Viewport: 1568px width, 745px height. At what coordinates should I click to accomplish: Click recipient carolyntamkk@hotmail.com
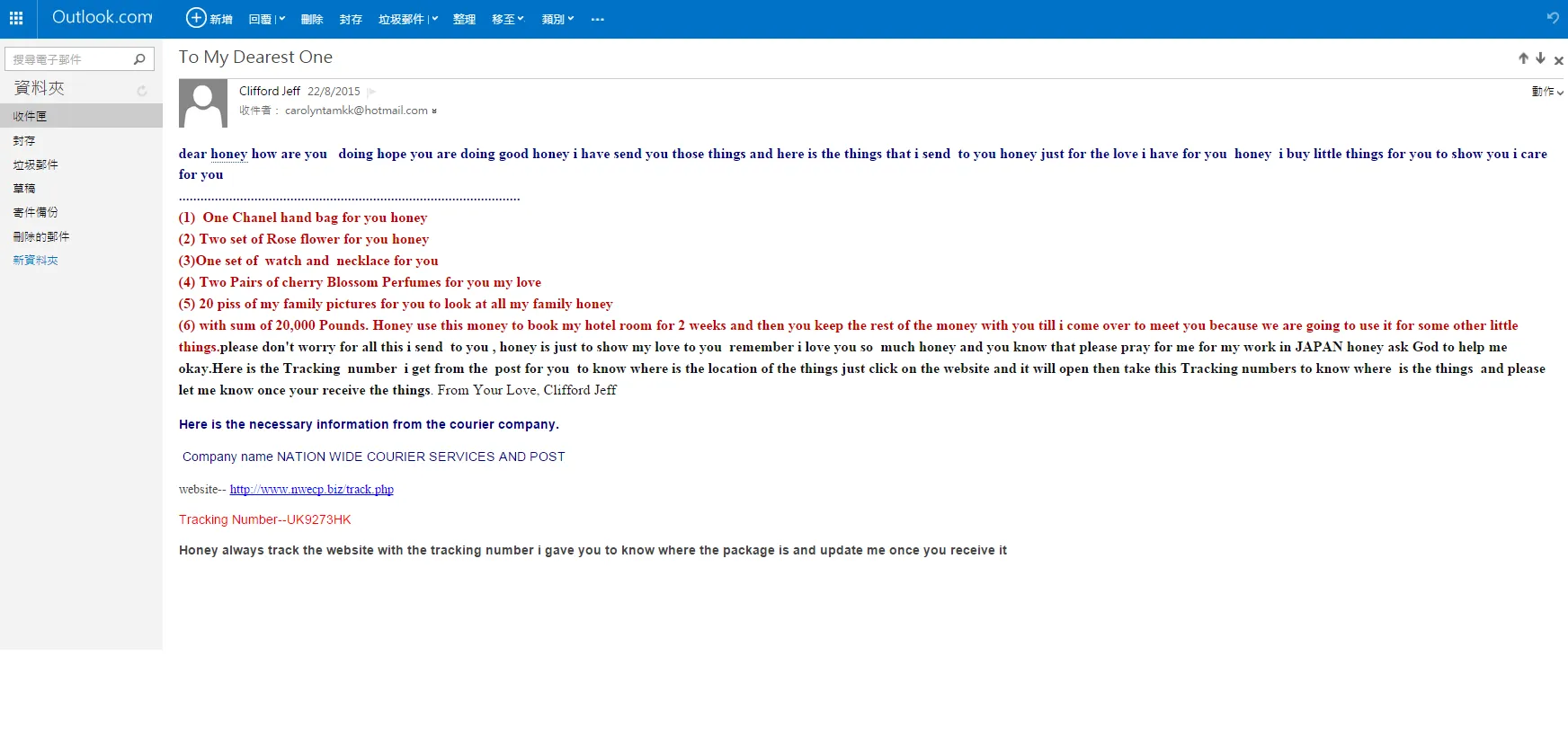tap(356, 111)
